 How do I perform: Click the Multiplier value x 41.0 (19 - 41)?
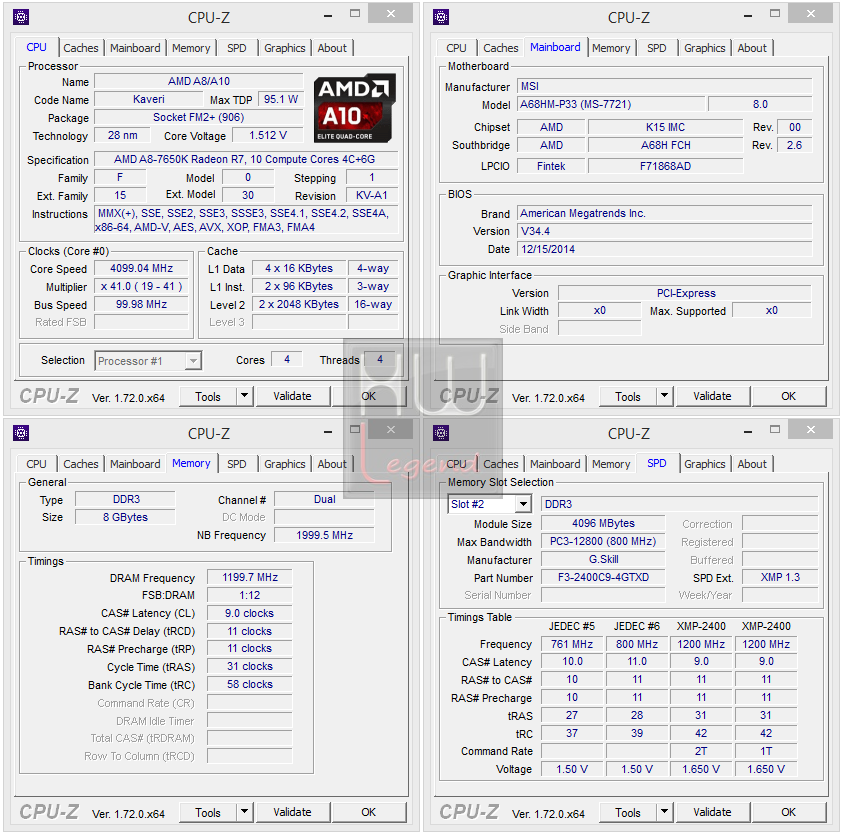click(141, 286)
